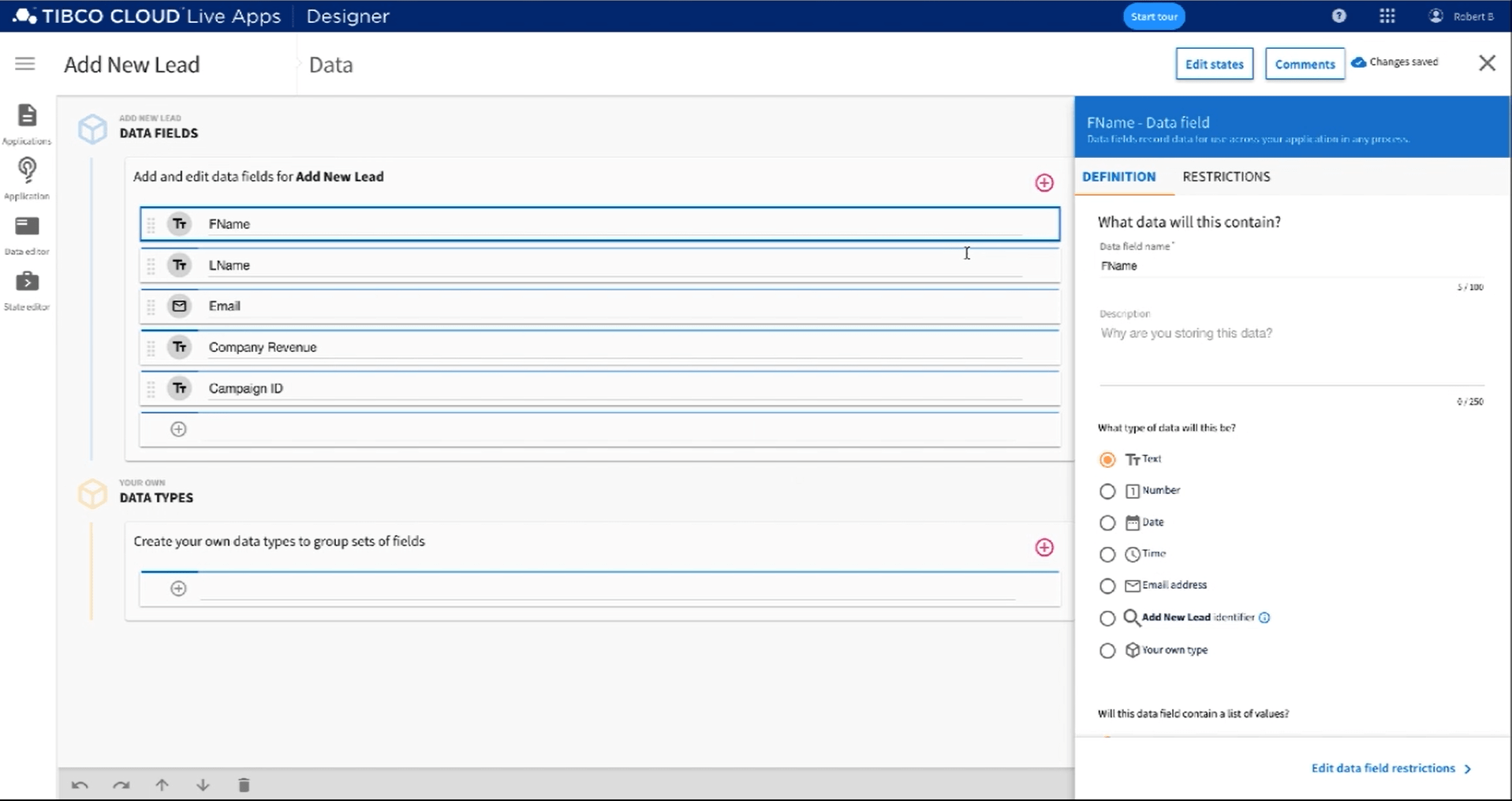Close the designer with the X icon
Viewport: 1512px width, 801px height.
click(1487, 63)
